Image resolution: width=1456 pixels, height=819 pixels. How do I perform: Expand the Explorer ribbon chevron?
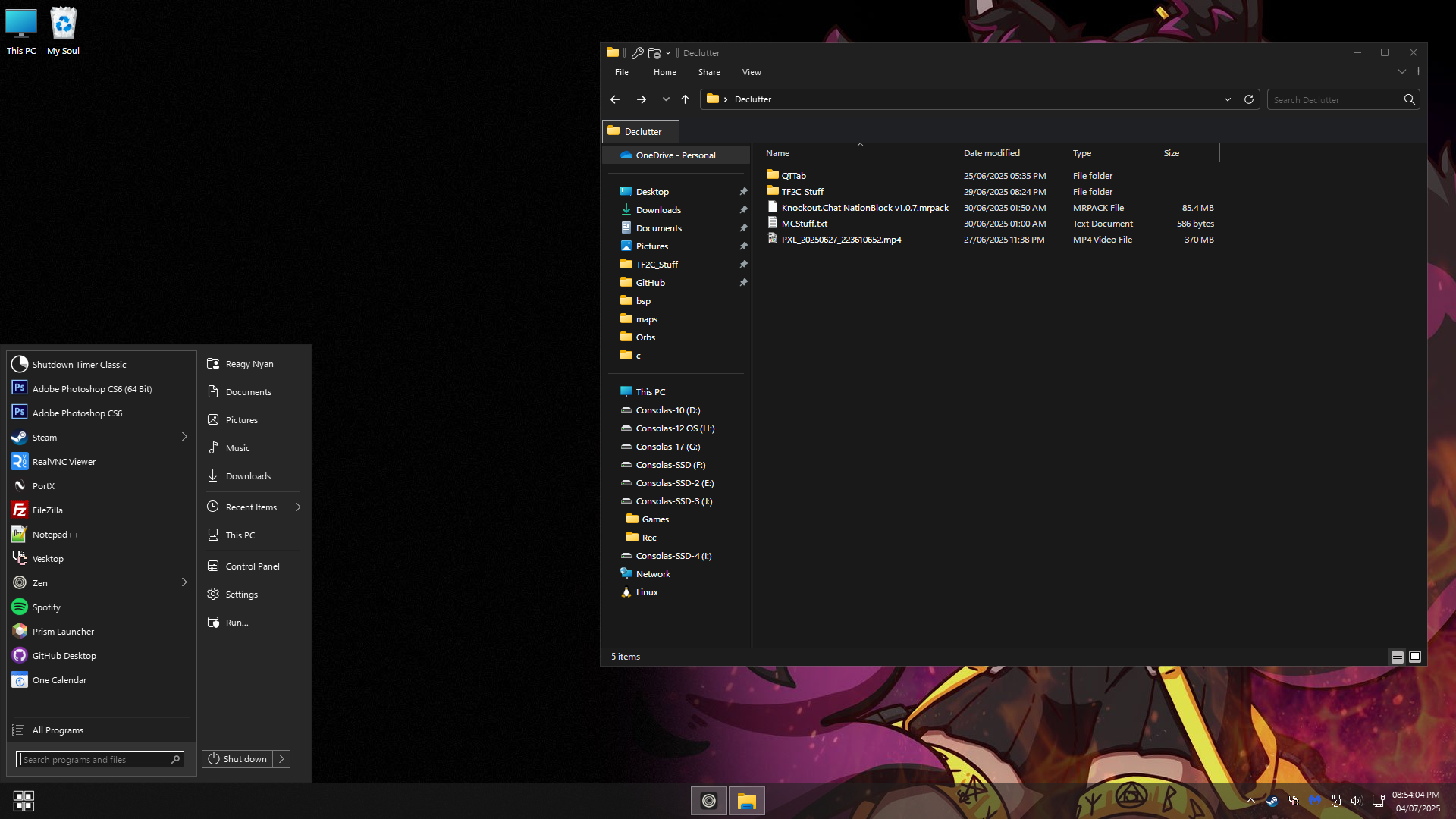click(x=1401, y=72)
